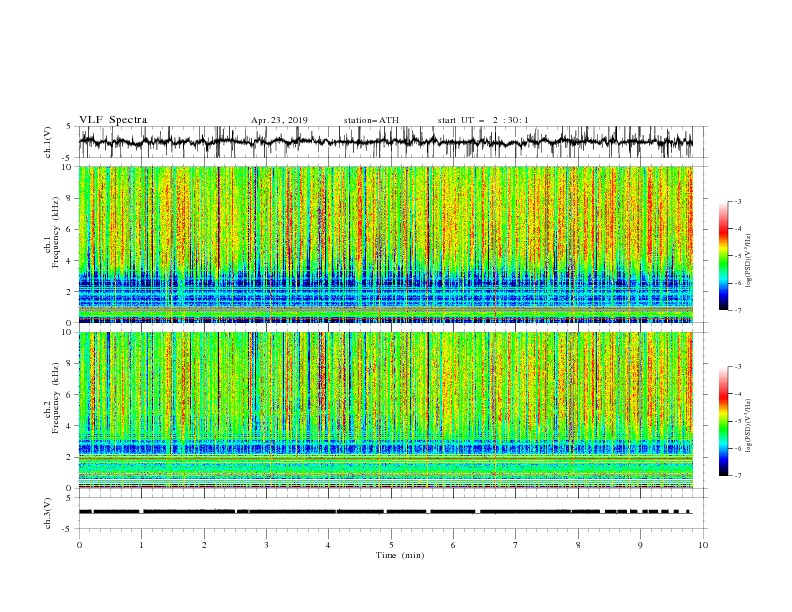Click the ch.1 spectrogram color bar
The image size is (792, 612).
[723, 256]
